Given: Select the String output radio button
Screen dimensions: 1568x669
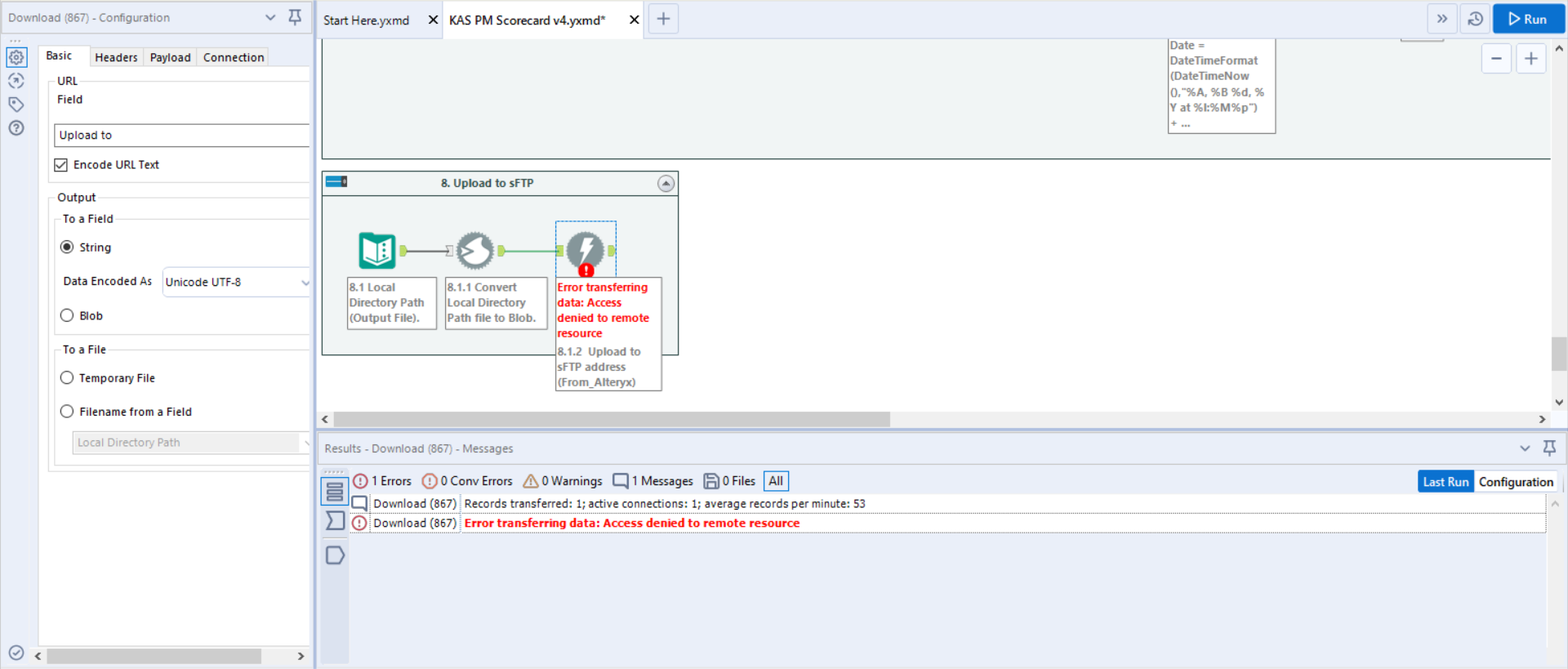Looking at the screenshot, I should point(67,248).
